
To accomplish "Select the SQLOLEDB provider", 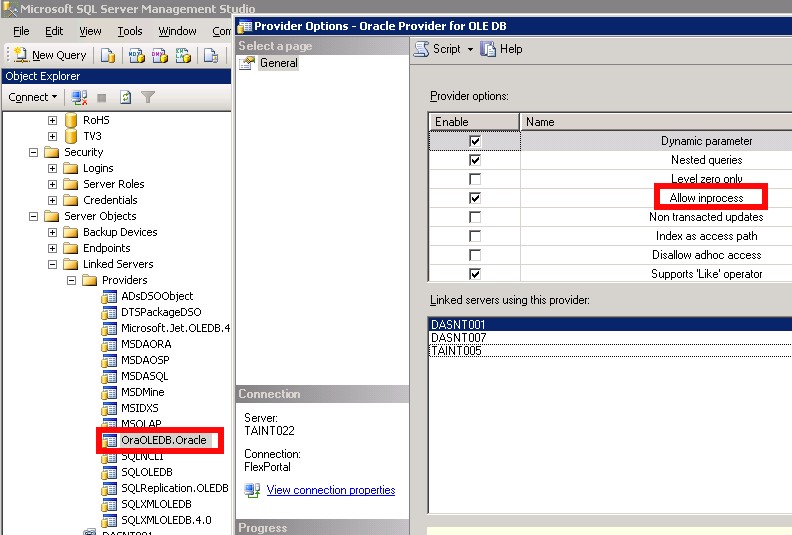I will 147,472.
